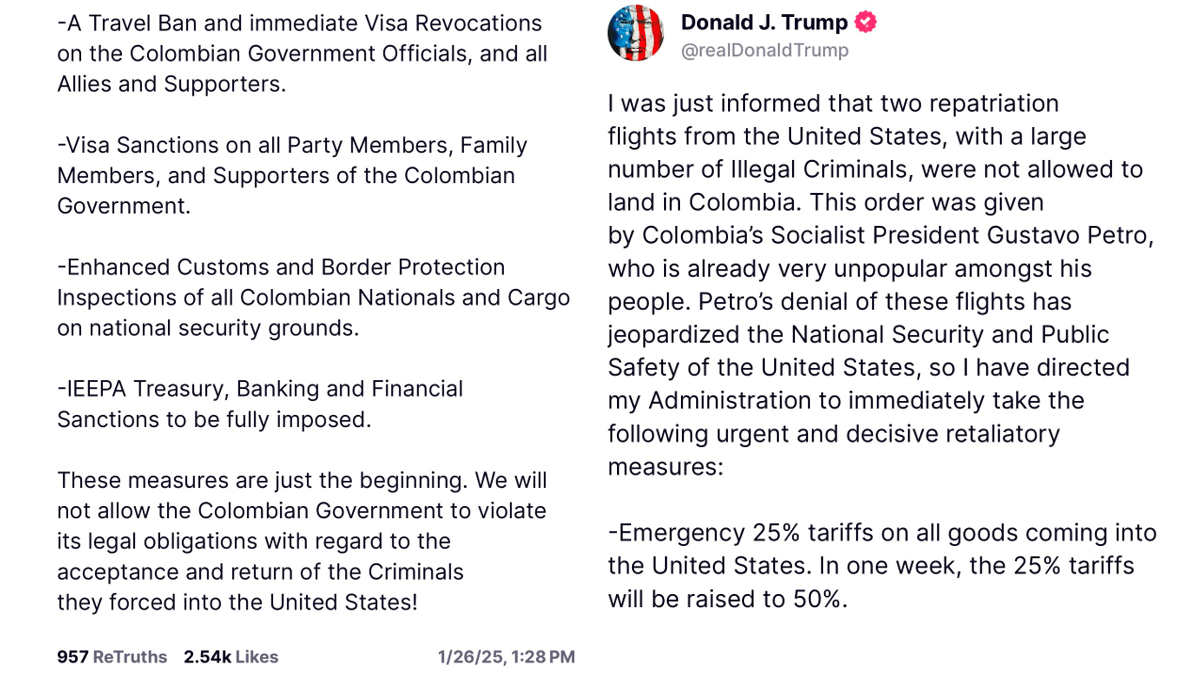Click the 'will be raised to 50%' line
1195x681 pixels.
[x=727, y=599]
